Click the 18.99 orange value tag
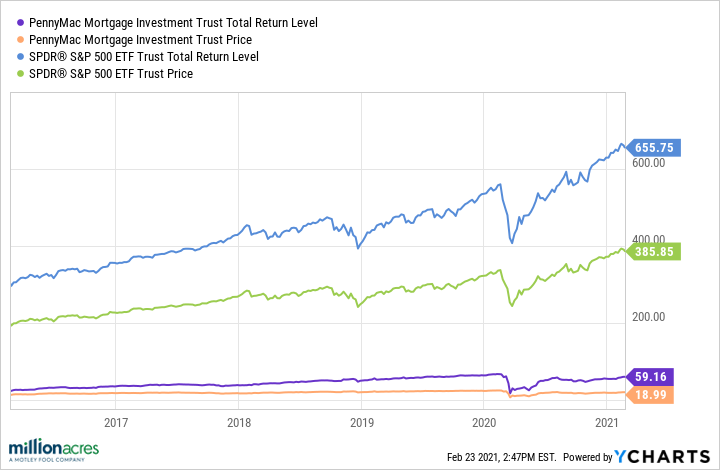This screenshot has height=470, width=720. (650, 395)
